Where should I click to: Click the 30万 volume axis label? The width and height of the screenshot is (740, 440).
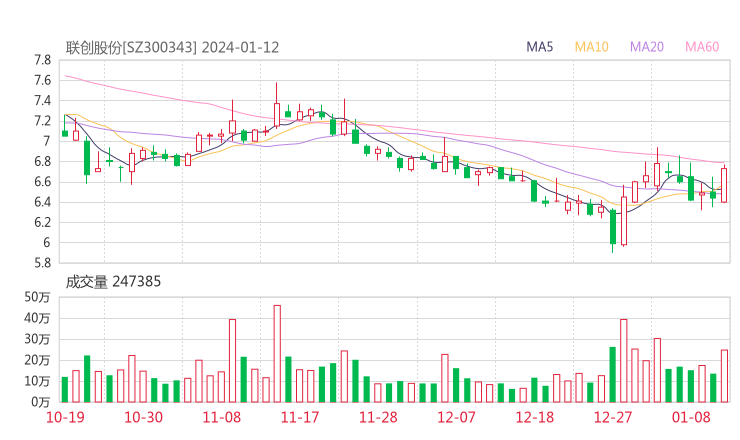(x=37, y=339)
